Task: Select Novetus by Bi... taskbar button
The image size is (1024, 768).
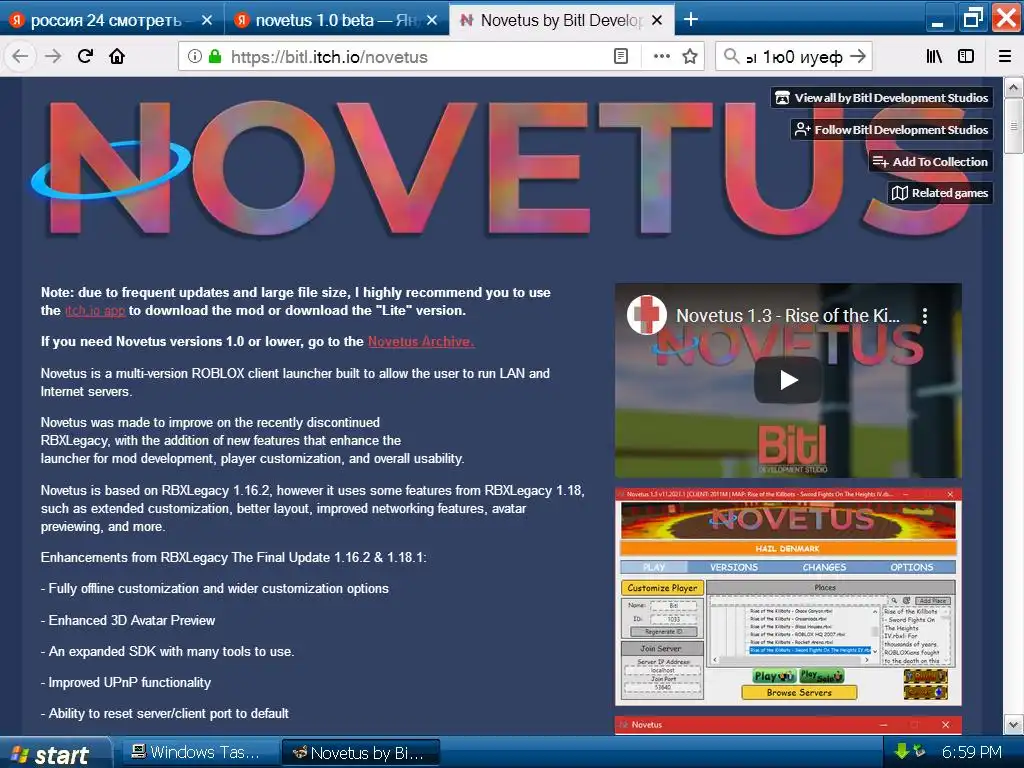Action: (x=360, y=753)
